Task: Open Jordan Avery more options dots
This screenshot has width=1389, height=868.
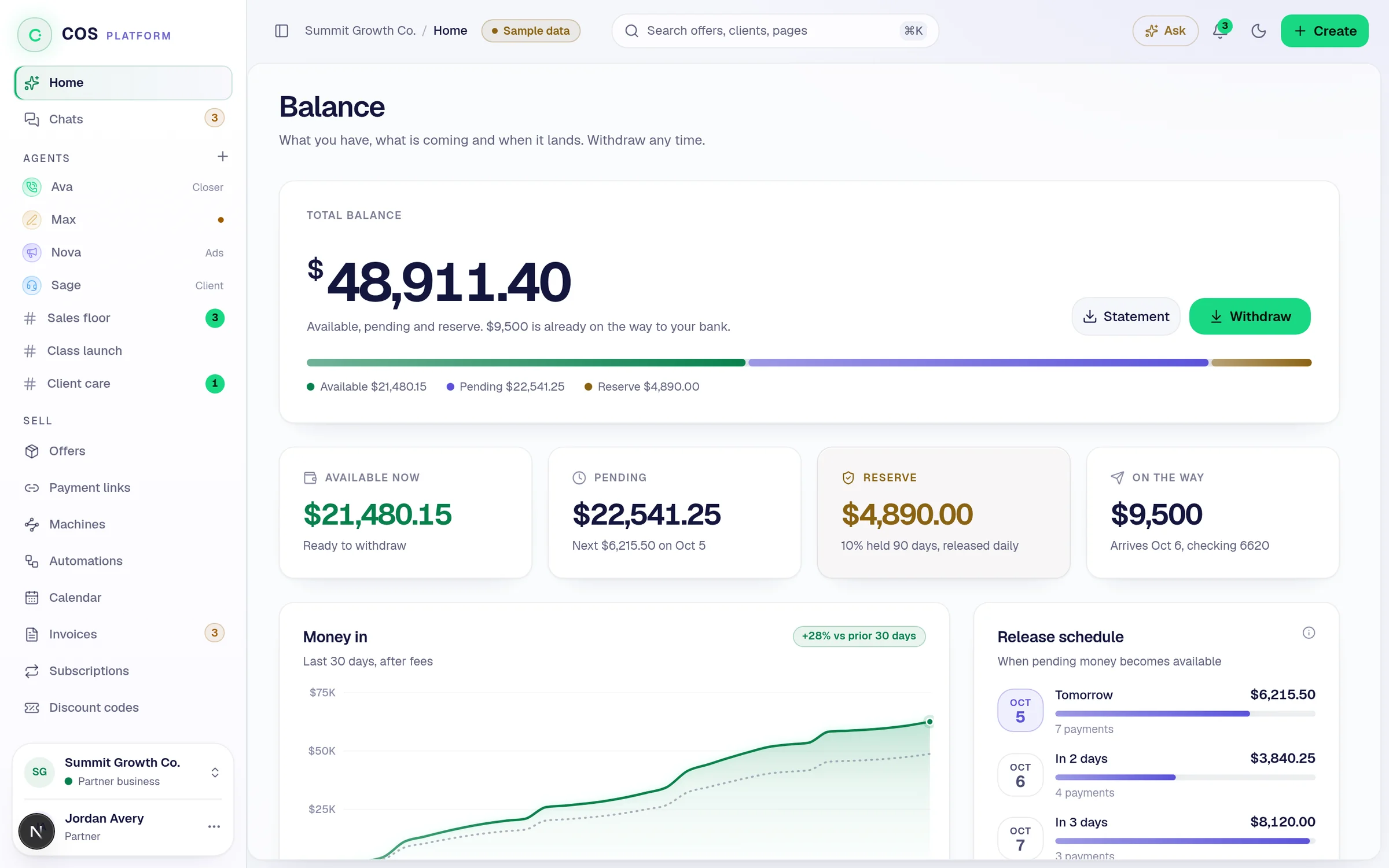Action: coord(214,826)
